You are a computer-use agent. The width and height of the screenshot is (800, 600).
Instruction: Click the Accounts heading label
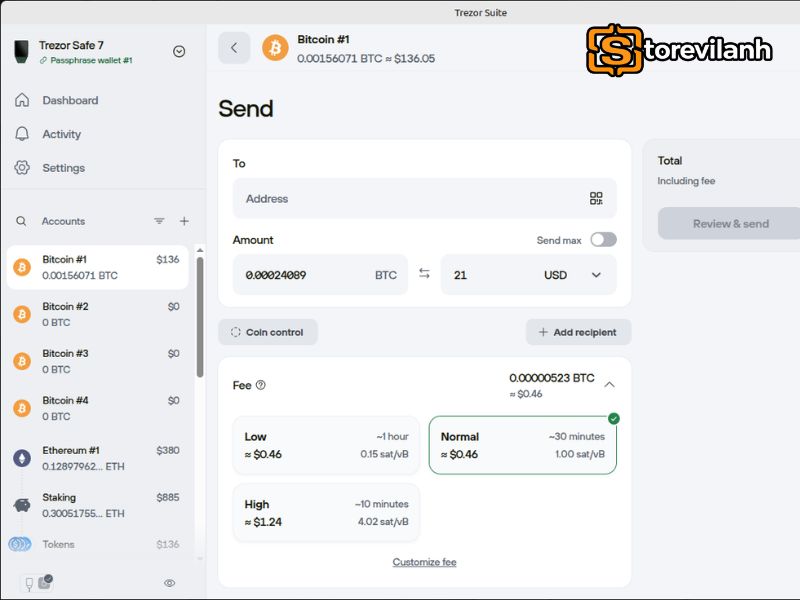(x=63, y=221)
